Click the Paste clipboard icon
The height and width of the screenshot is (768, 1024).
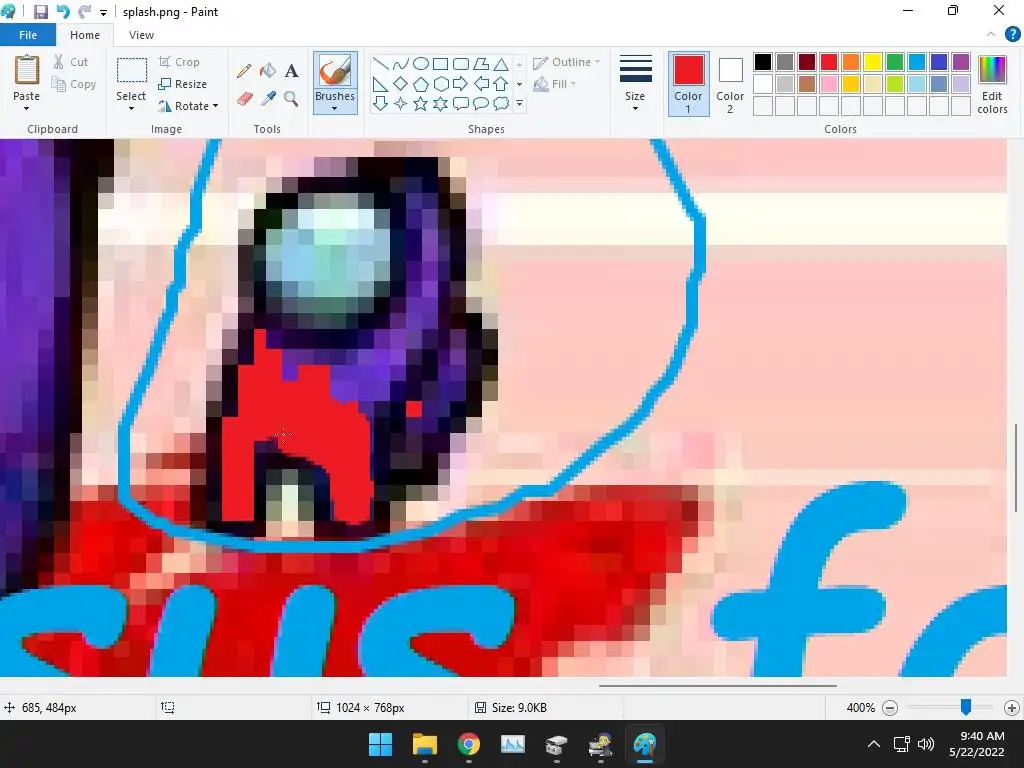coord(27,70)
